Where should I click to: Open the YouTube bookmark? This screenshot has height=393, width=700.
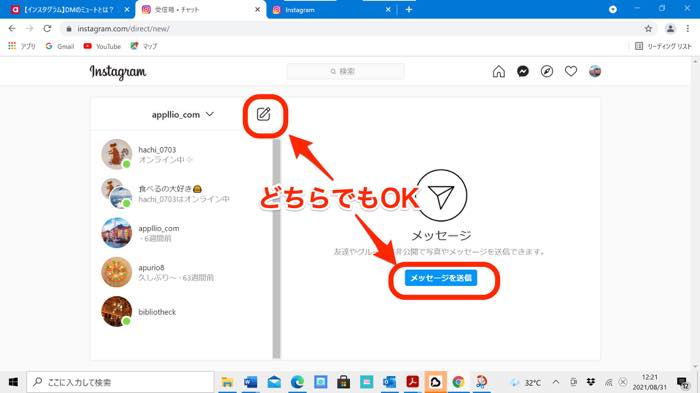(x=102, y=46)
